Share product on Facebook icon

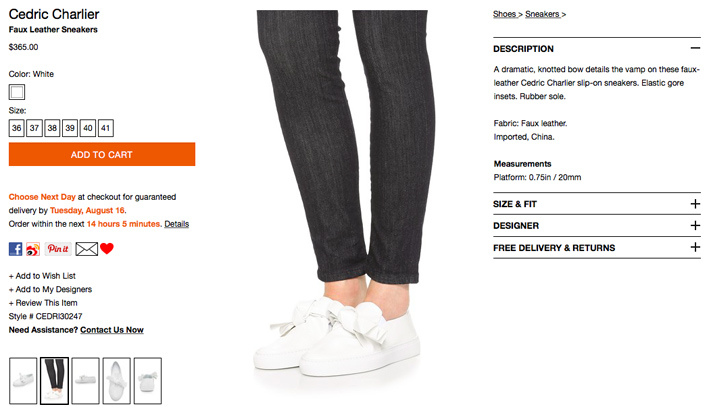click(15, 249)
